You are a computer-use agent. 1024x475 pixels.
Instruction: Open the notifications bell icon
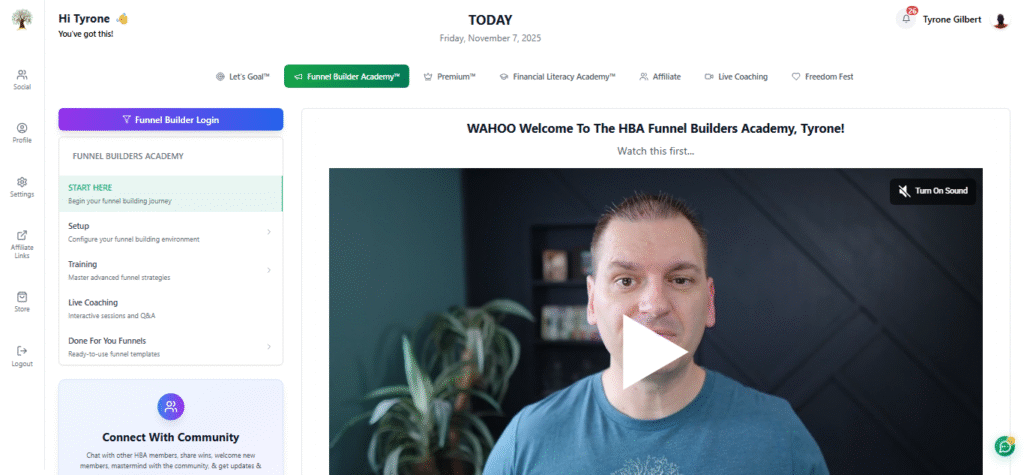[906, 19]
